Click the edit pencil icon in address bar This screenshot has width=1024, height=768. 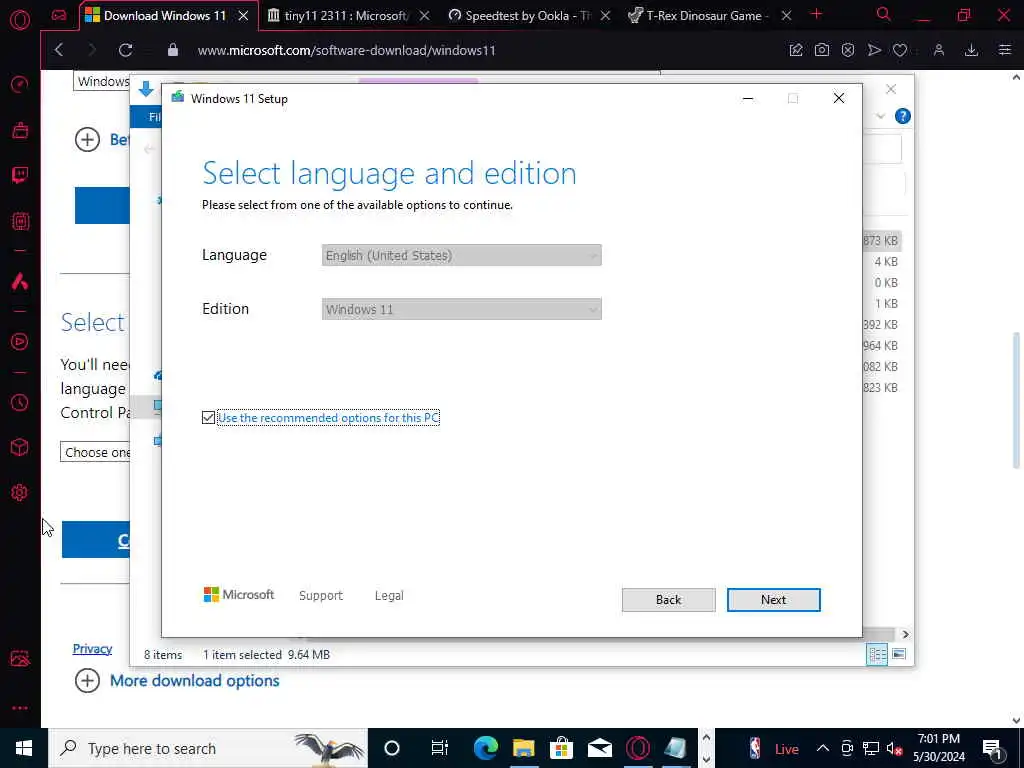point(795,50)
